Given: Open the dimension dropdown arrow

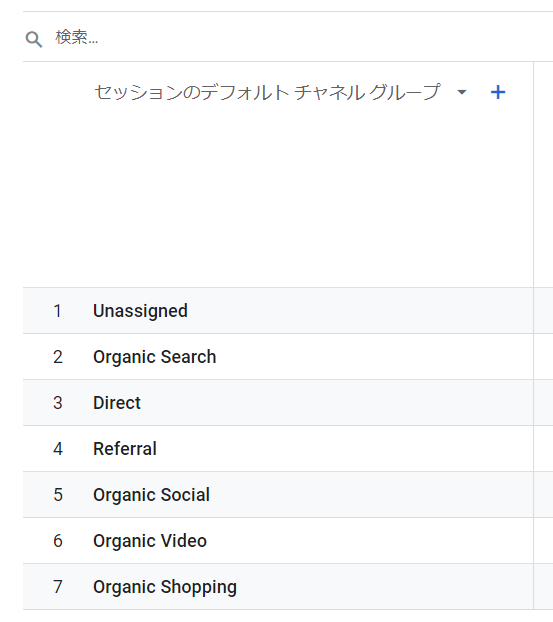Looking at the screenshot, I should 461,92.
